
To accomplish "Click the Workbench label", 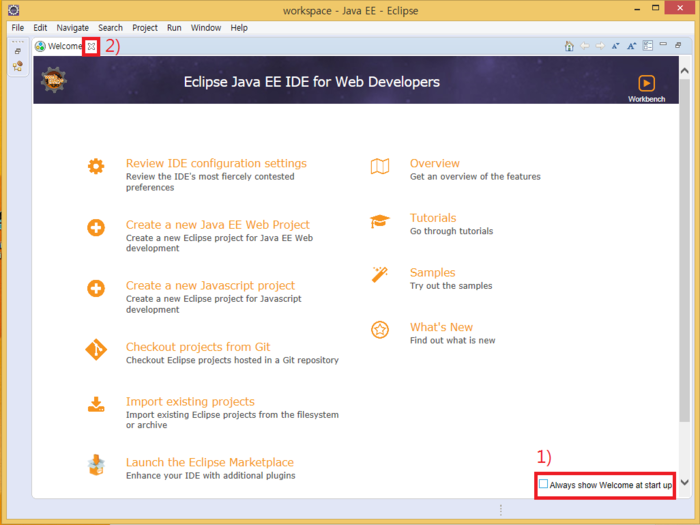I will [646, 99].
